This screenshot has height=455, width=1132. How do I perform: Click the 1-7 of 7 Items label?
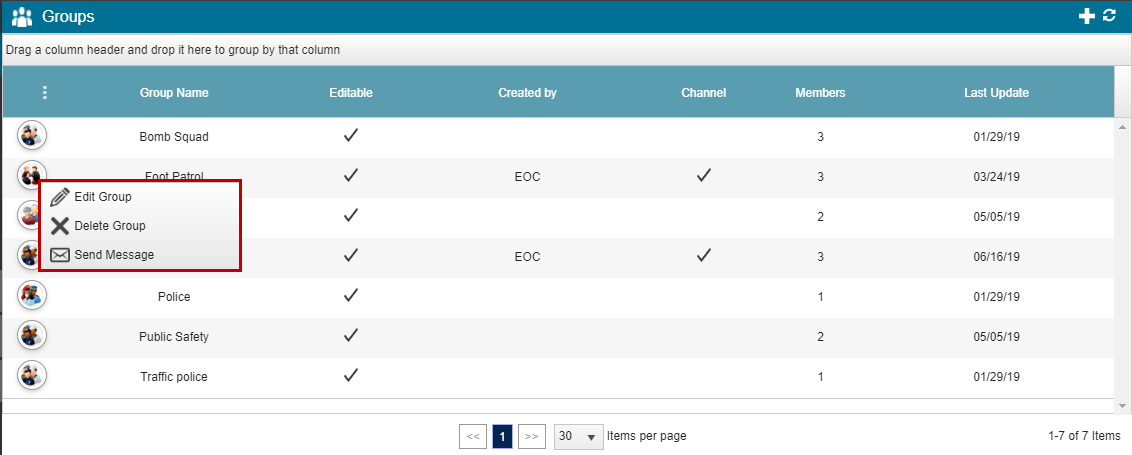coord(1084,436)
